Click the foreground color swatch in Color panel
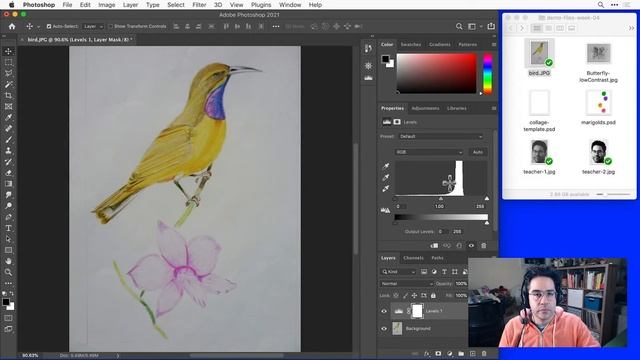Viewport: 640px width, 360px height. [x=385, y=59]
